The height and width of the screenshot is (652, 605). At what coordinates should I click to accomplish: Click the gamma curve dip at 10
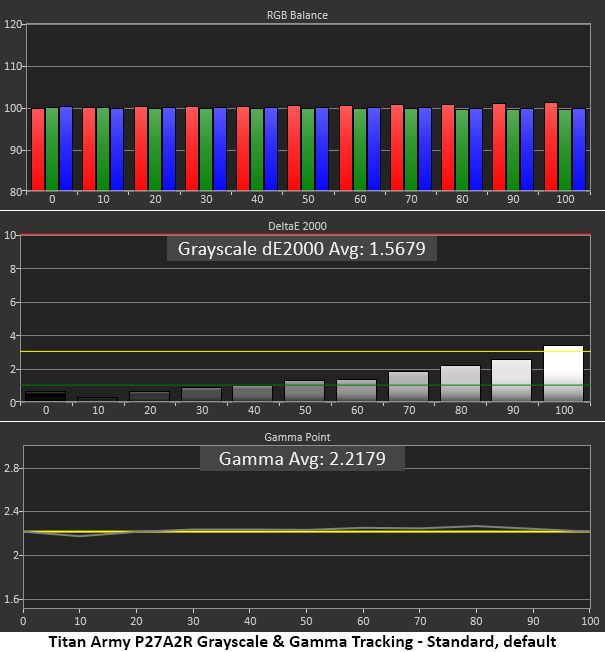(x=80, y=536)
